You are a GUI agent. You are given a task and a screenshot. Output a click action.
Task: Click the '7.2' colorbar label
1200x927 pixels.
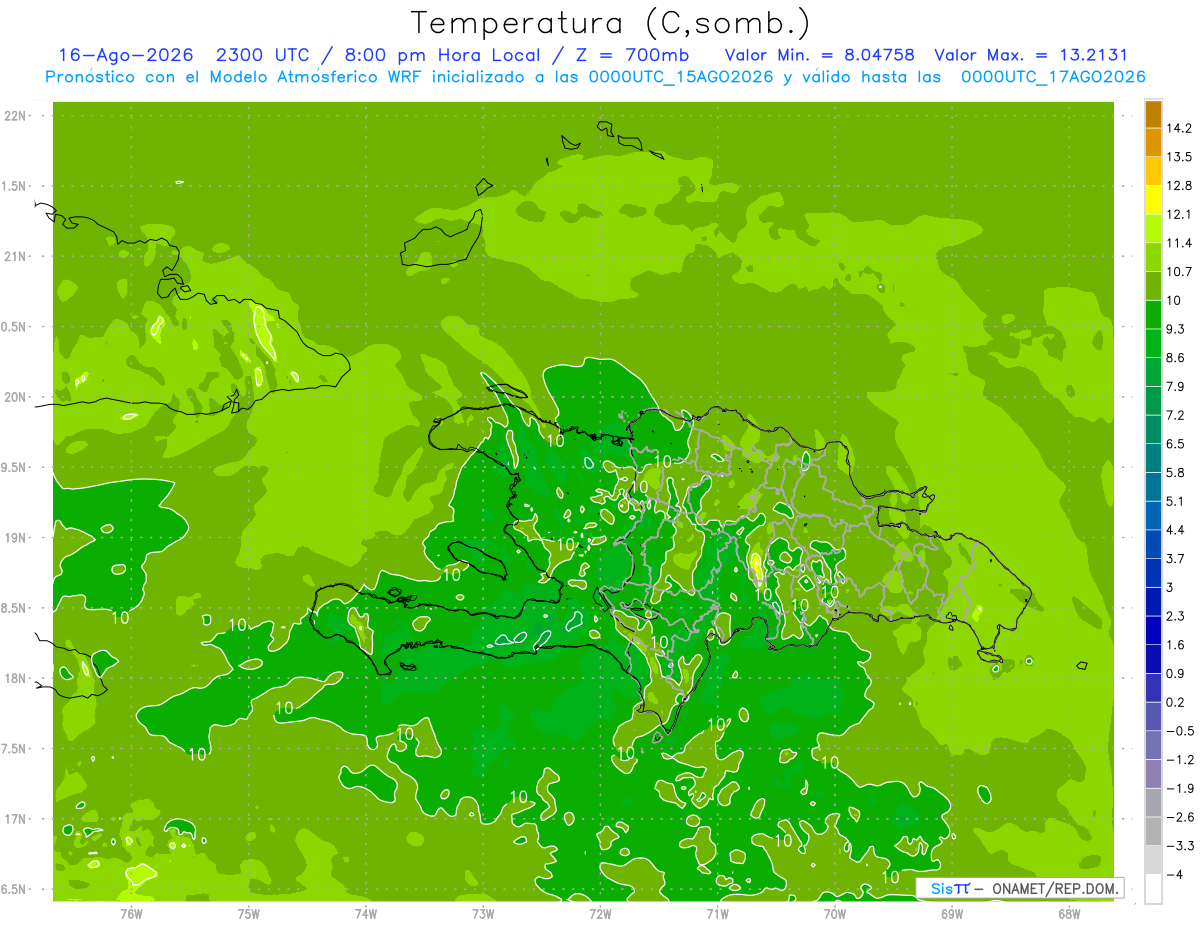click(x=1176, y=415)
